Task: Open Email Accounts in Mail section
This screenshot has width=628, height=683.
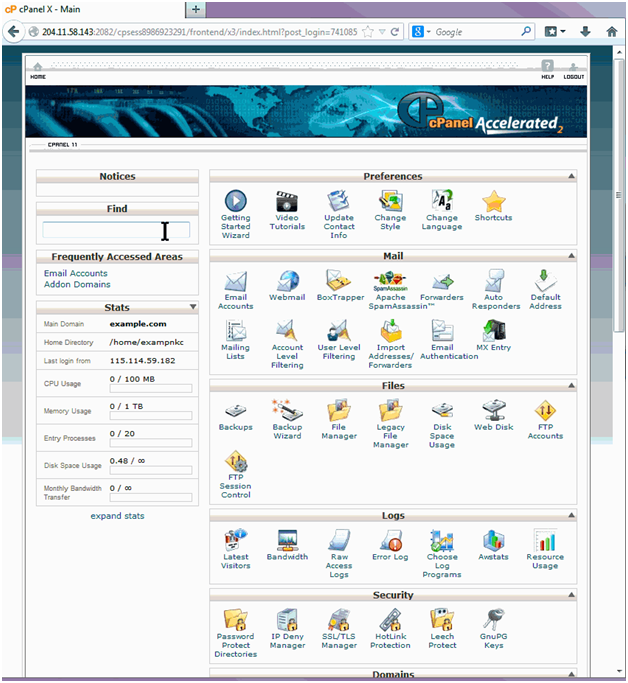Action: click(236, 290)
